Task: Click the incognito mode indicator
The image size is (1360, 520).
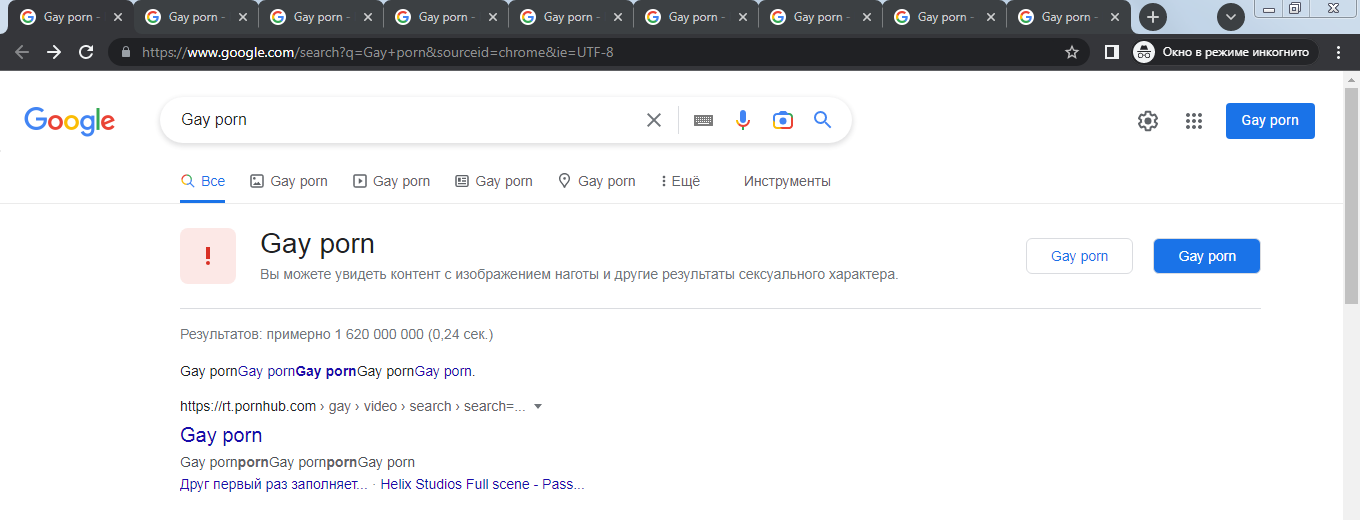Action: point(1224,52)
